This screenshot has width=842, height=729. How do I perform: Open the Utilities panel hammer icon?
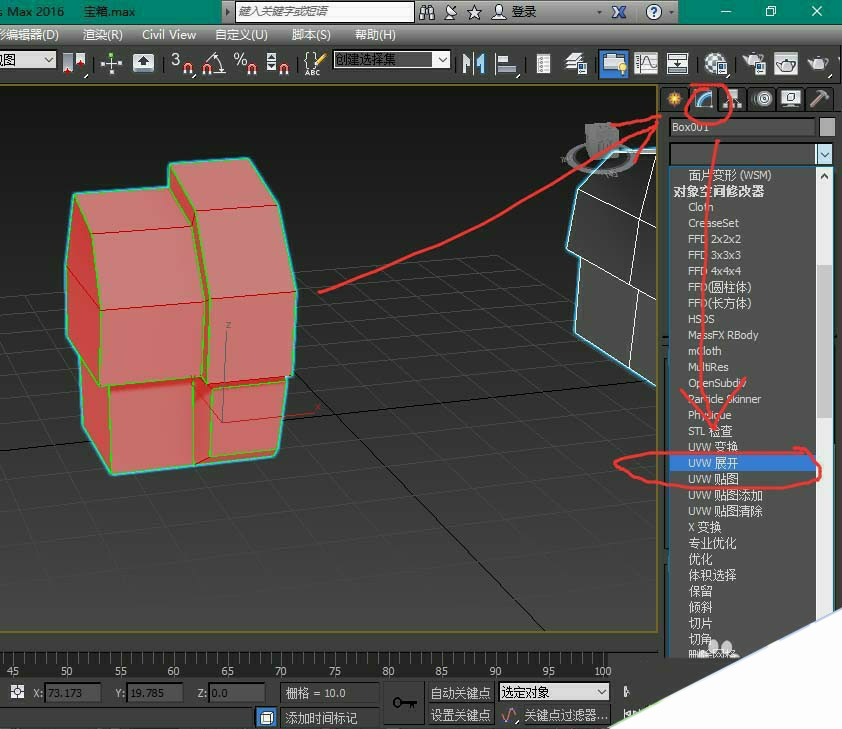click(x=817, y=99)
